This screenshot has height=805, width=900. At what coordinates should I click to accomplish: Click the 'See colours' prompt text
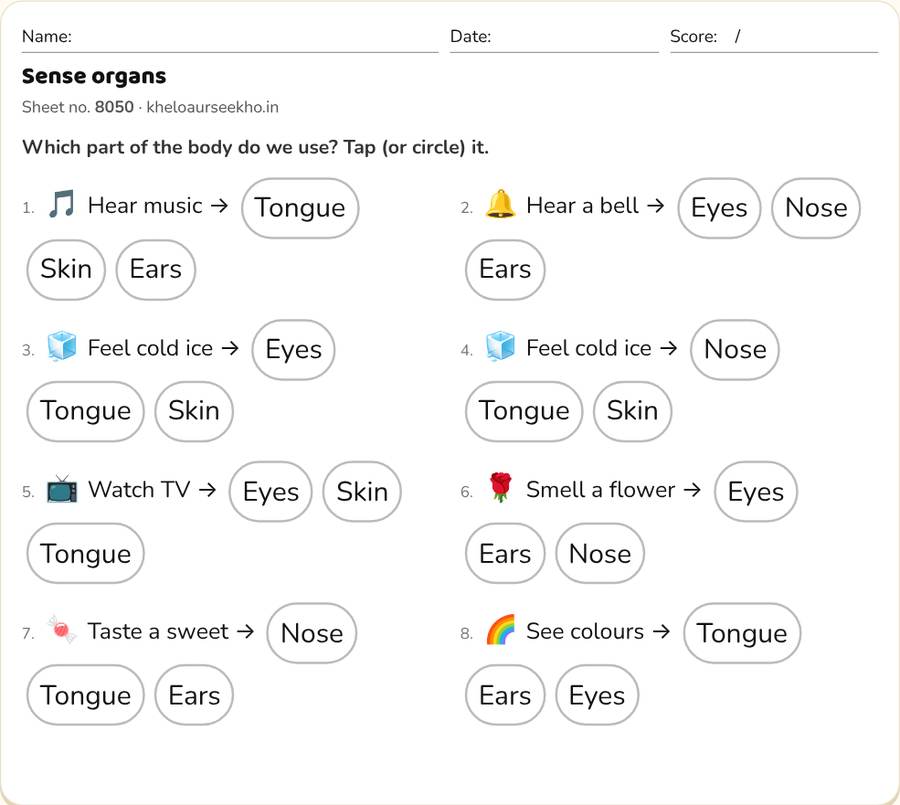coord(585,632)
